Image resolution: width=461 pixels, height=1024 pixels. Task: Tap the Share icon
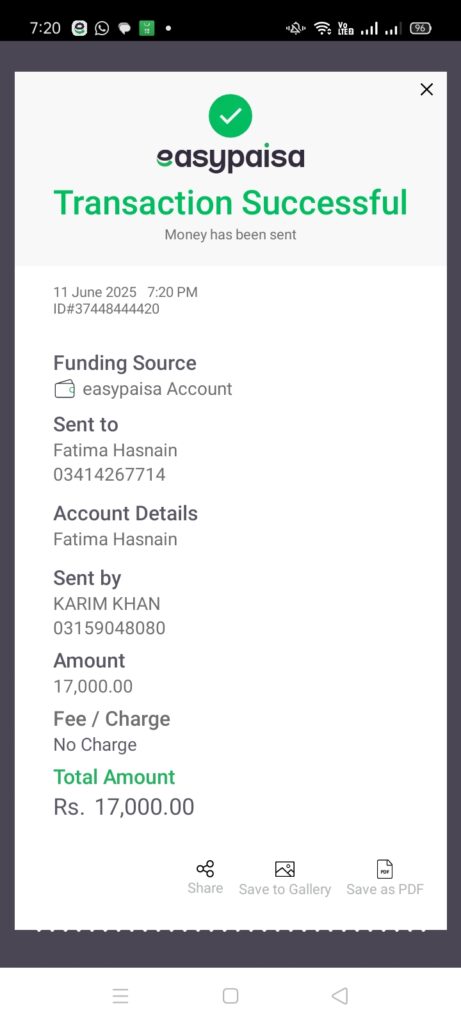205,869
